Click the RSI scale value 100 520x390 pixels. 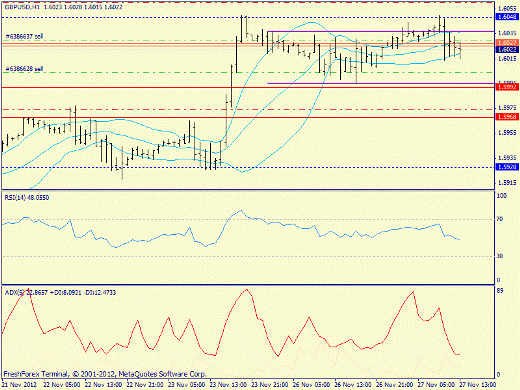(x=502, y=196)
